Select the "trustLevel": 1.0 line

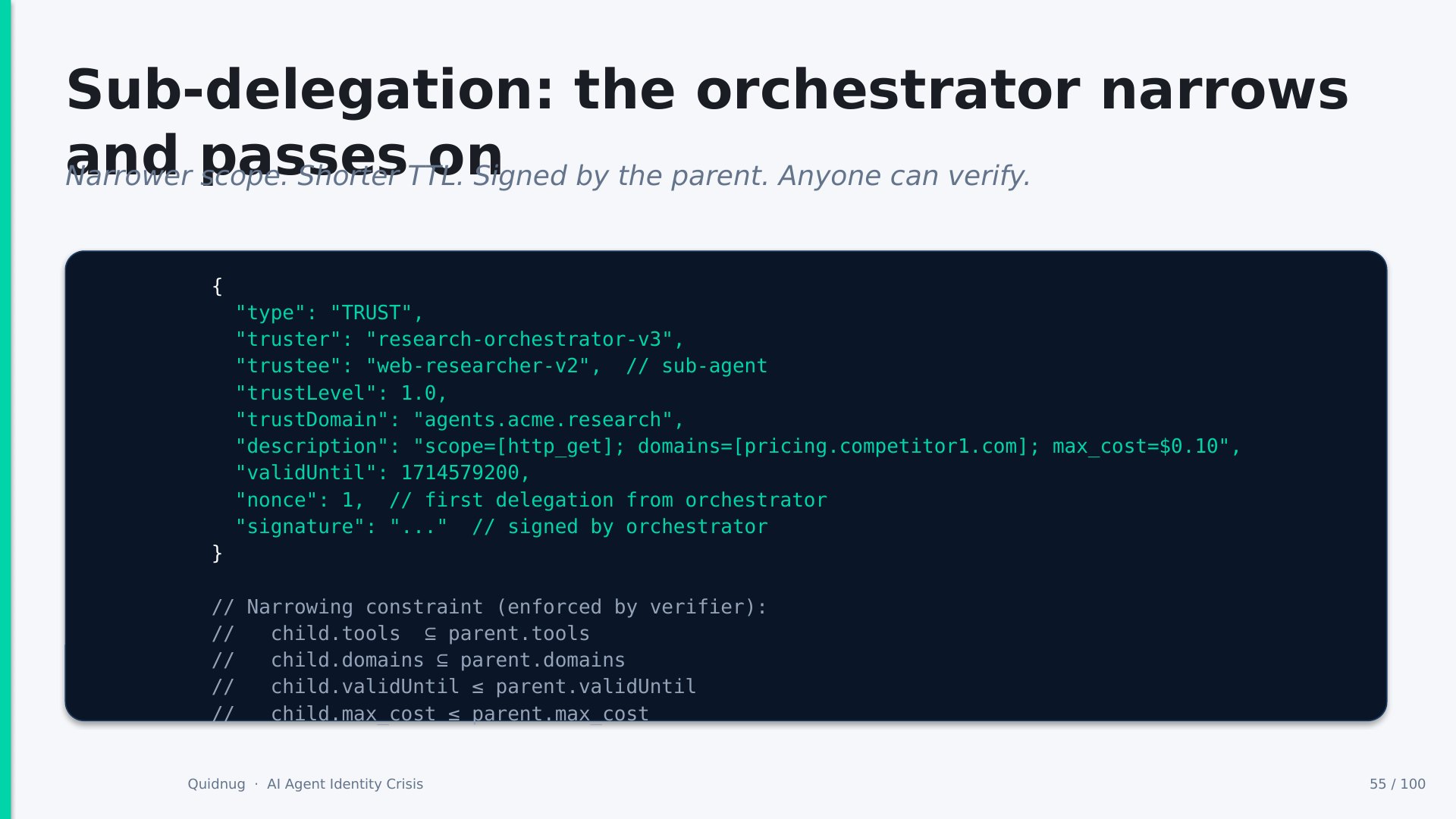(x=341, y=394)
